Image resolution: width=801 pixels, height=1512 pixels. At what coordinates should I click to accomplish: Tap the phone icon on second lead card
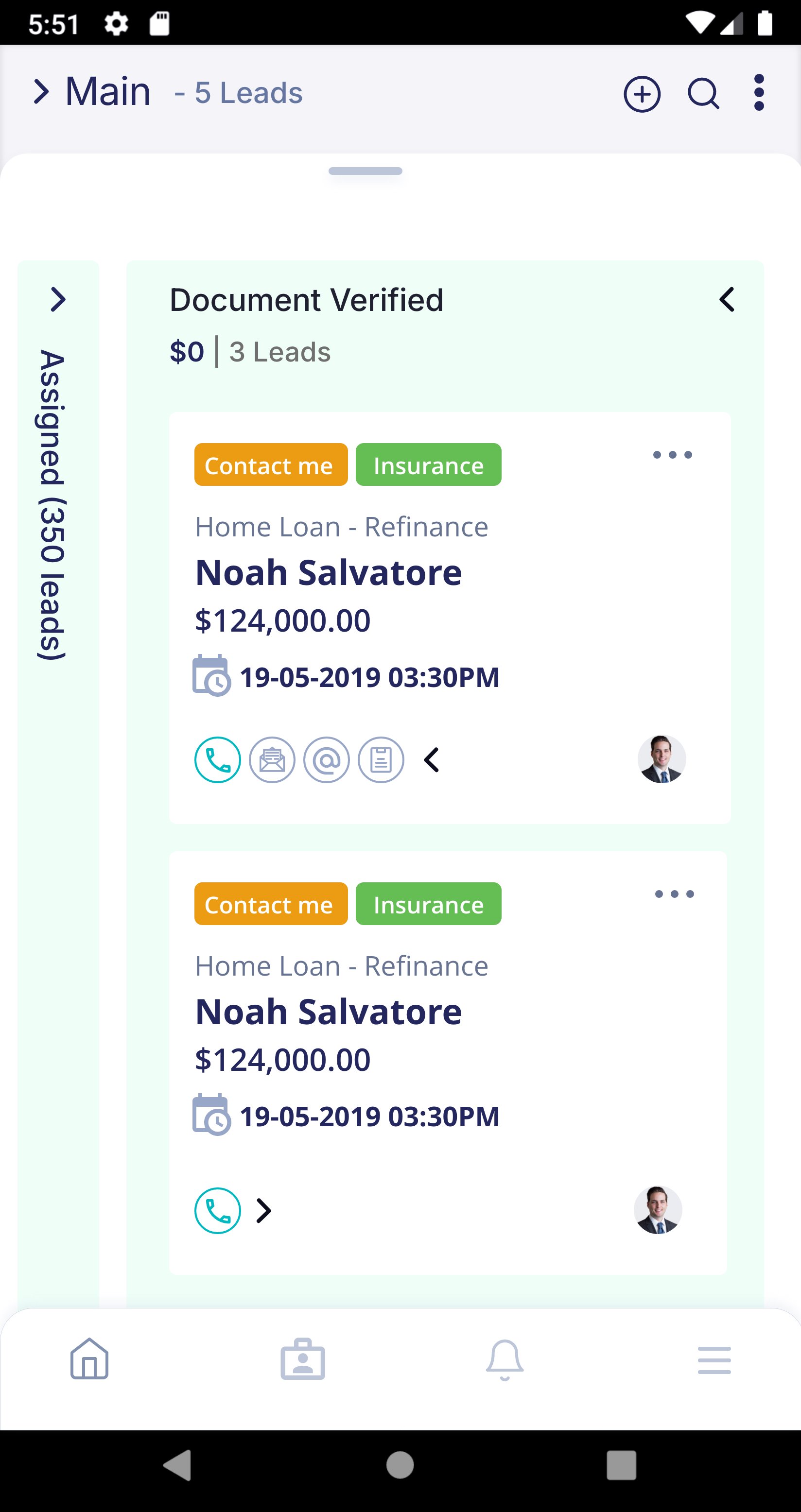point(217,1211)
